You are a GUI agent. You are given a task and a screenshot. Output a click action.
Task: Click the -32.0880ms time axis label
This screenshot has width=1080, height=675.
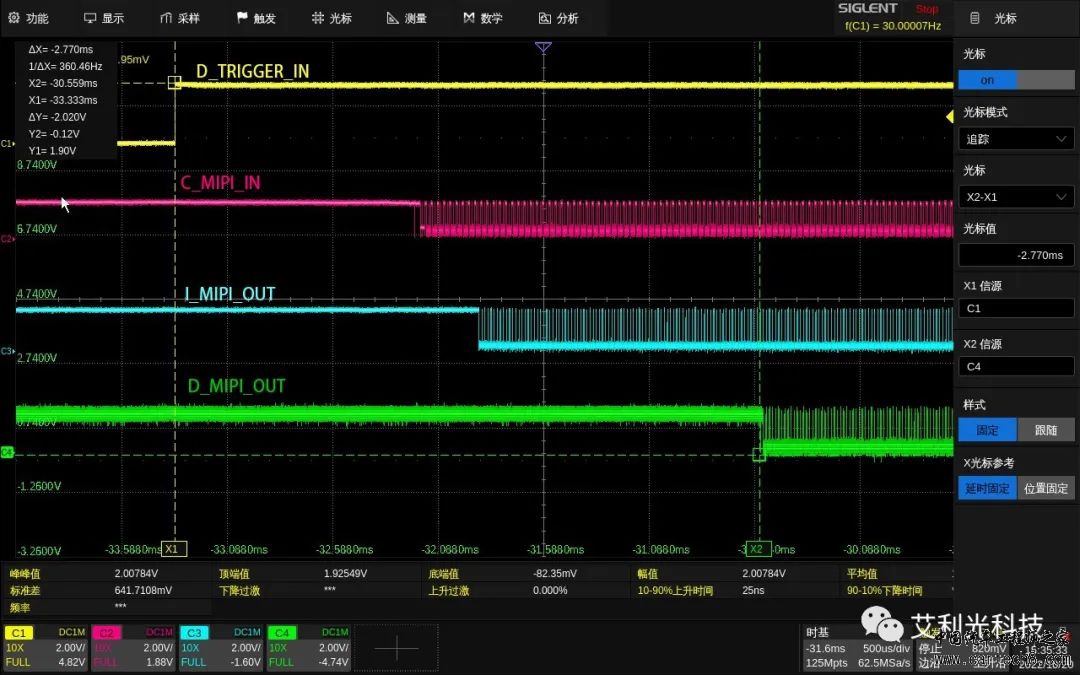(x=450, y=550)
